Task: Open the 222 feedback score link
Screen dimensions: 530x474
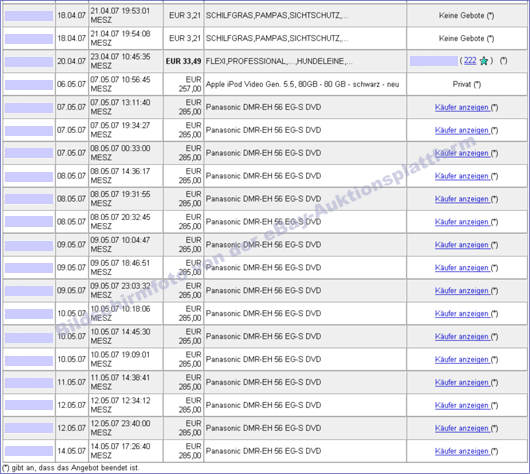Action: (470, 61)
